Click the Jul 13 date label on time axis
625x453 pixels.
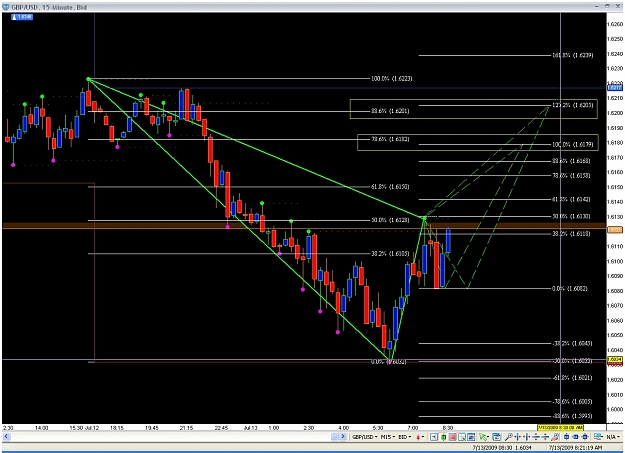250,428
